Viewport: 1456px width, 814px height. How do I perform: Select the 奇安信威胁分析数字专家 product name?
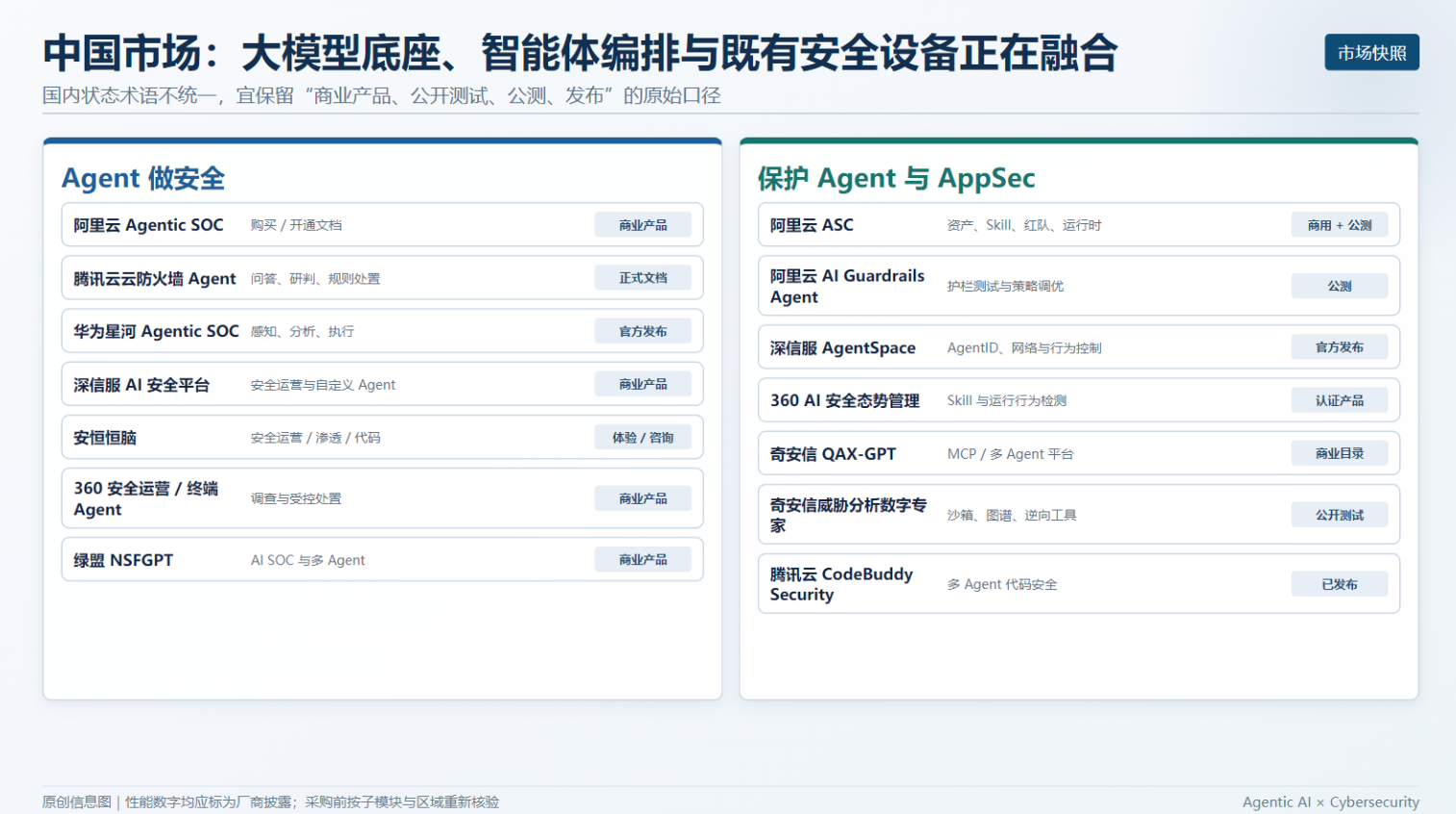[848, 515]
